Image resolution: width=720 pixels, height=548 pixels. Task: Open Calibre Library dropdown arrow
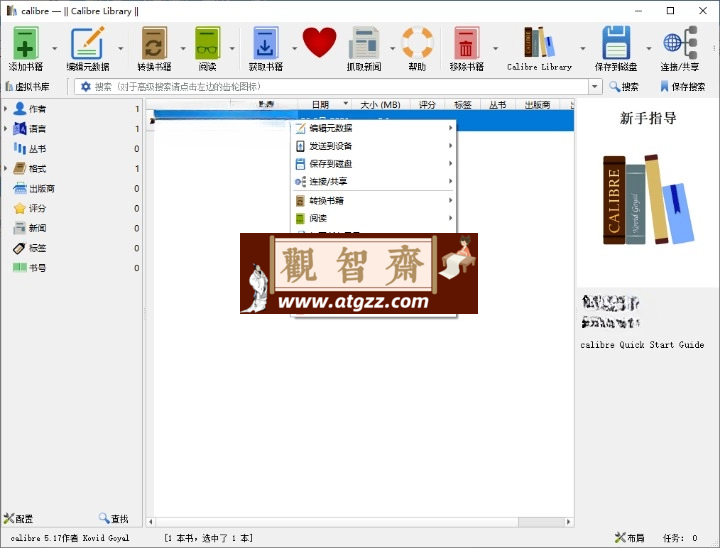coord(583,48)
